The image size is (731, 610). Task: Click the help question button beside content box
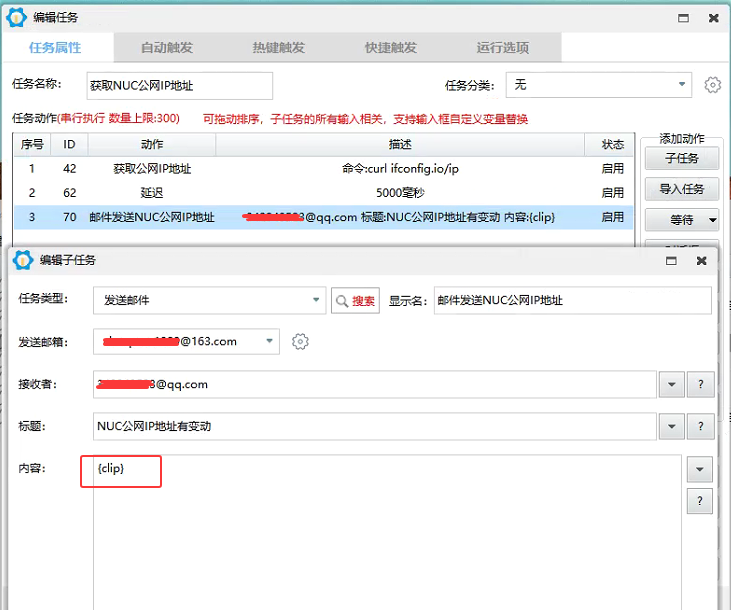(700, 502)
